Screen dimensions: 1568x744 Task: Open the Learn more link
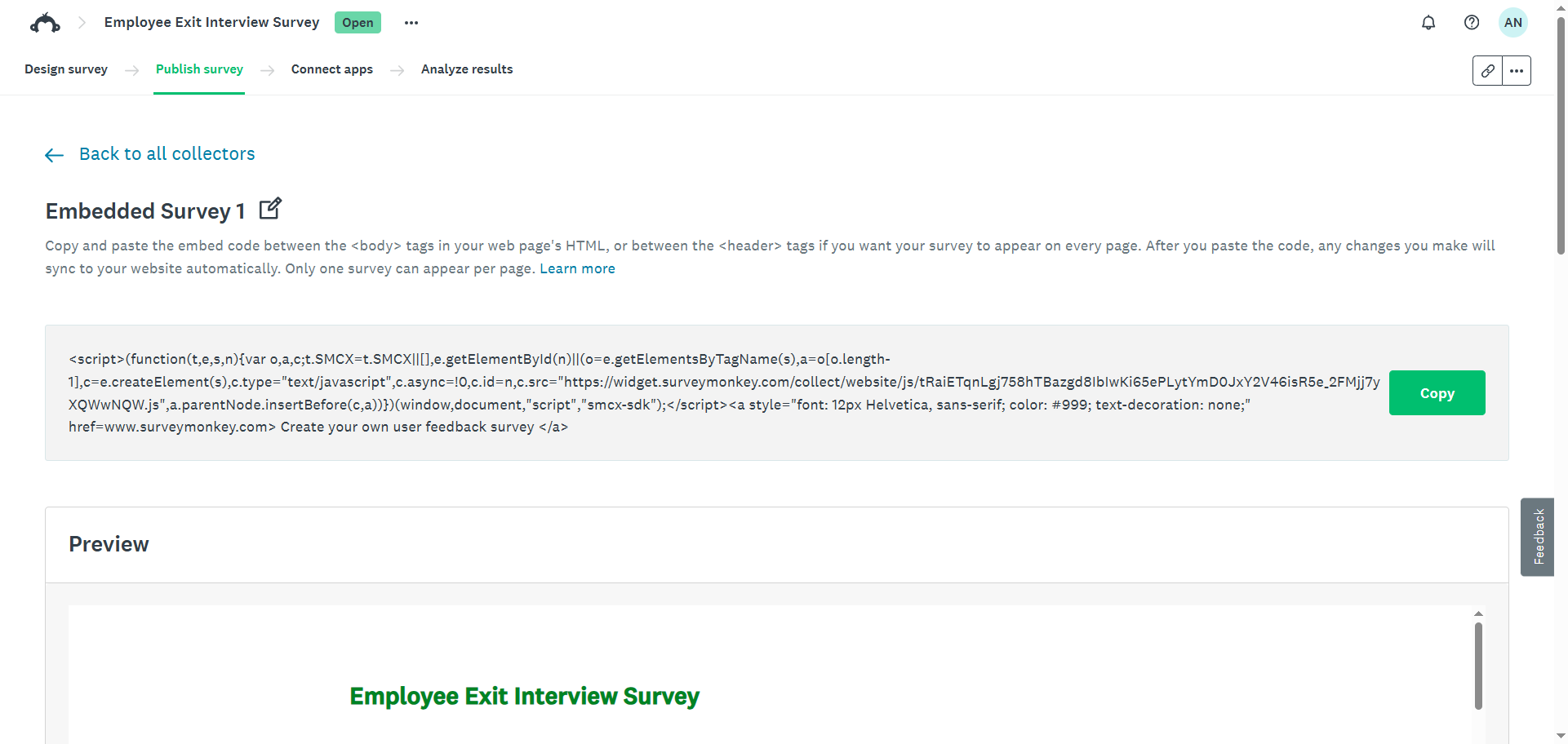tap(577, 268)
